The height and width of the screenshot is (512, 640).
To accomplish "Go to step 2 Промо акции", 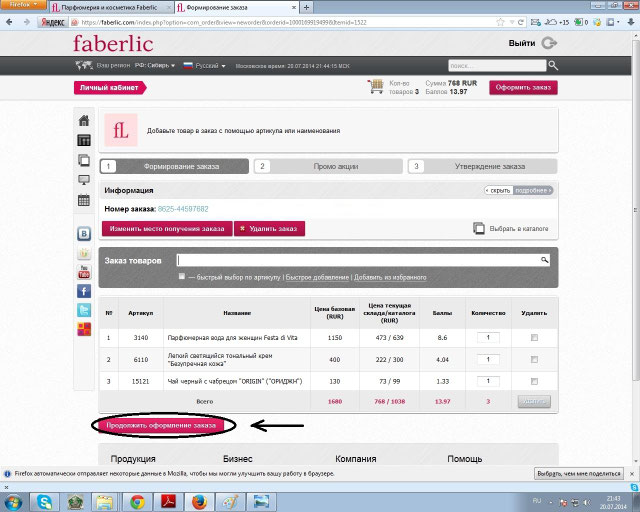I will (x=328, y=167).
